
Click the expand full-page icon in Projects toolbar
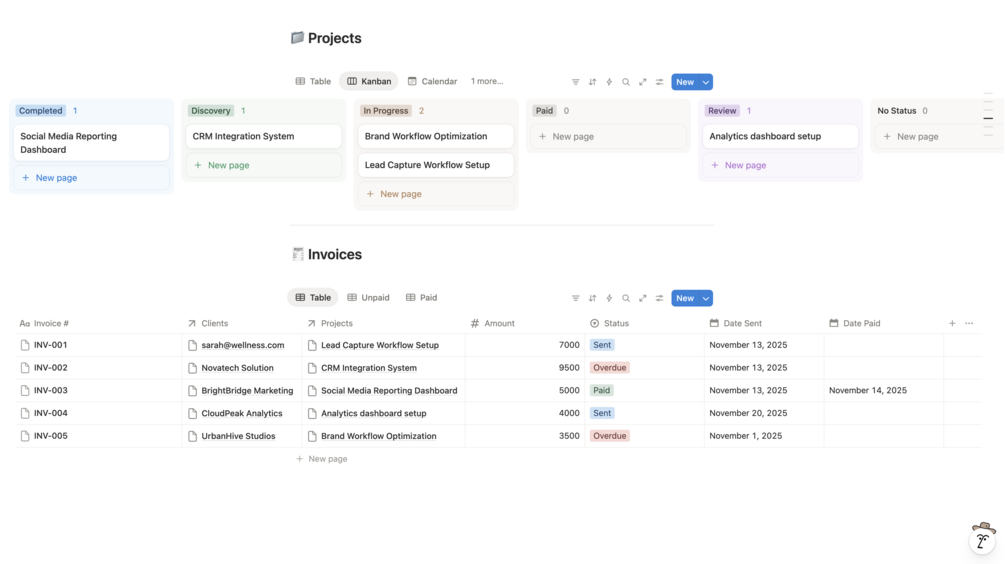643,82
